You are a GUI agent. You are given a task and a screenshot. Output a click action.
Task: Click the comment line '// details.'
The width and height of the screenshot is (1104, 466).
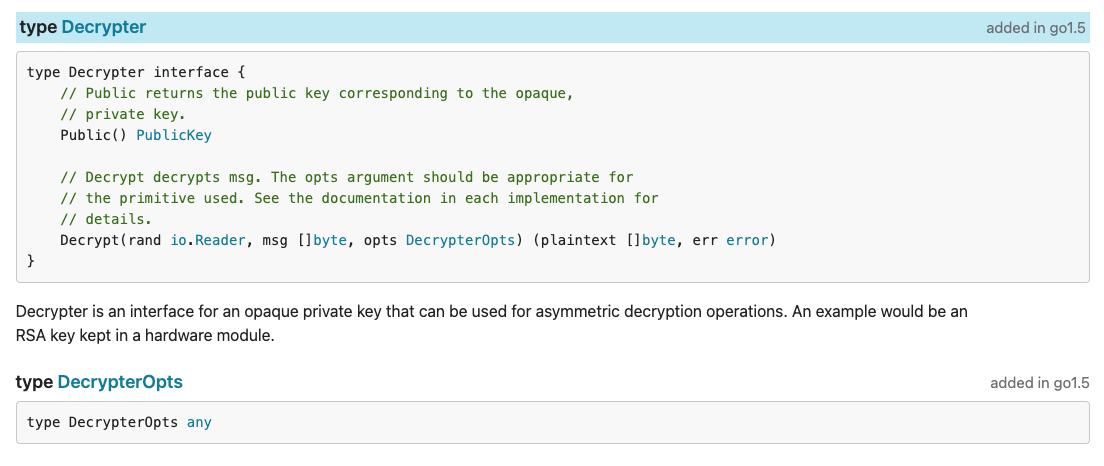pos(106,220)
